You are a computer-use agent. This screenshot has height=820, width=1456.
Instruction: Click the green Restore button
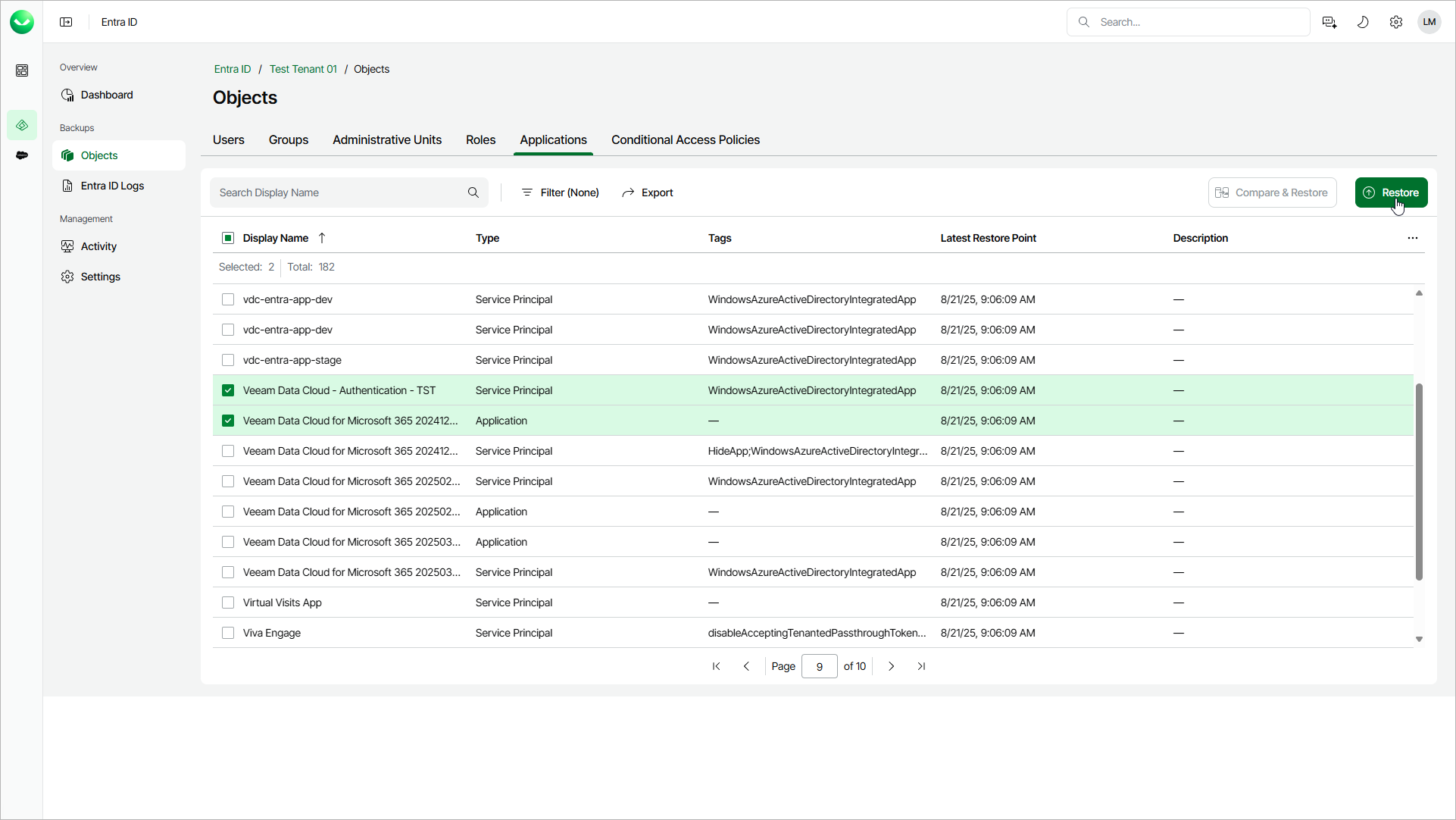click(x=1391, y=192)
